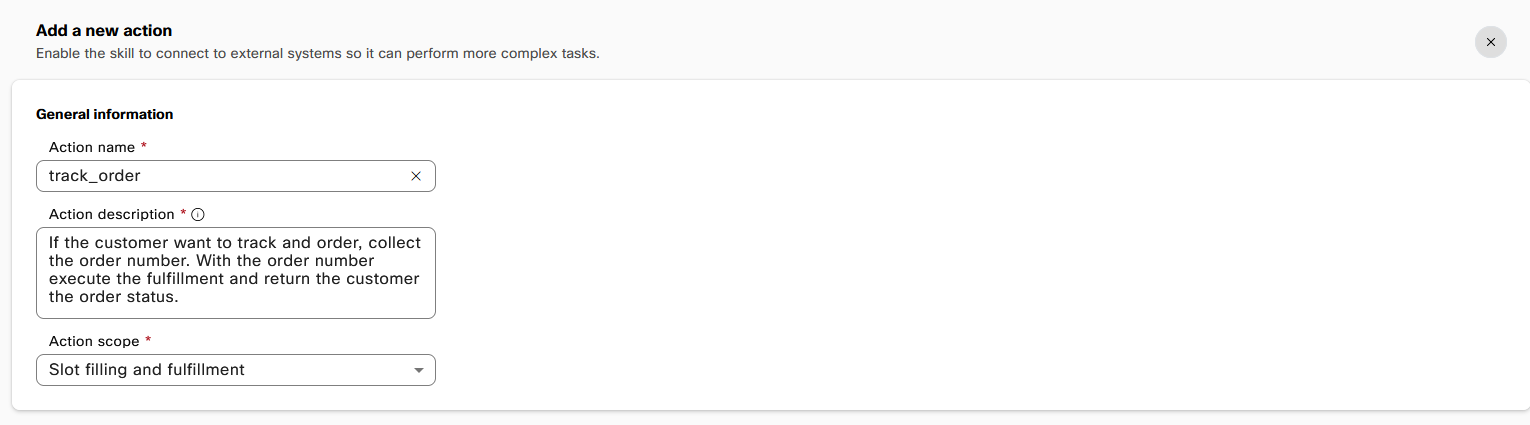Image resolution: width=1530 pixels, height=425 pixels.
Task: Click the Action scope label
Action: pyautogui.click(x=94, y=341)
